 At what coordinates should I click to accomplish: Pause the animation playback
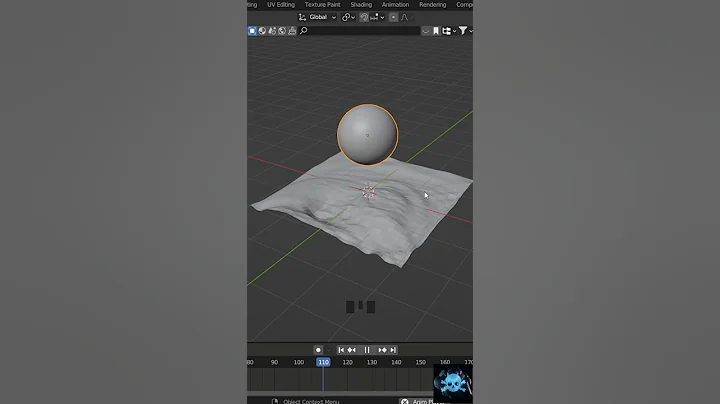click(x=367, y=350)
